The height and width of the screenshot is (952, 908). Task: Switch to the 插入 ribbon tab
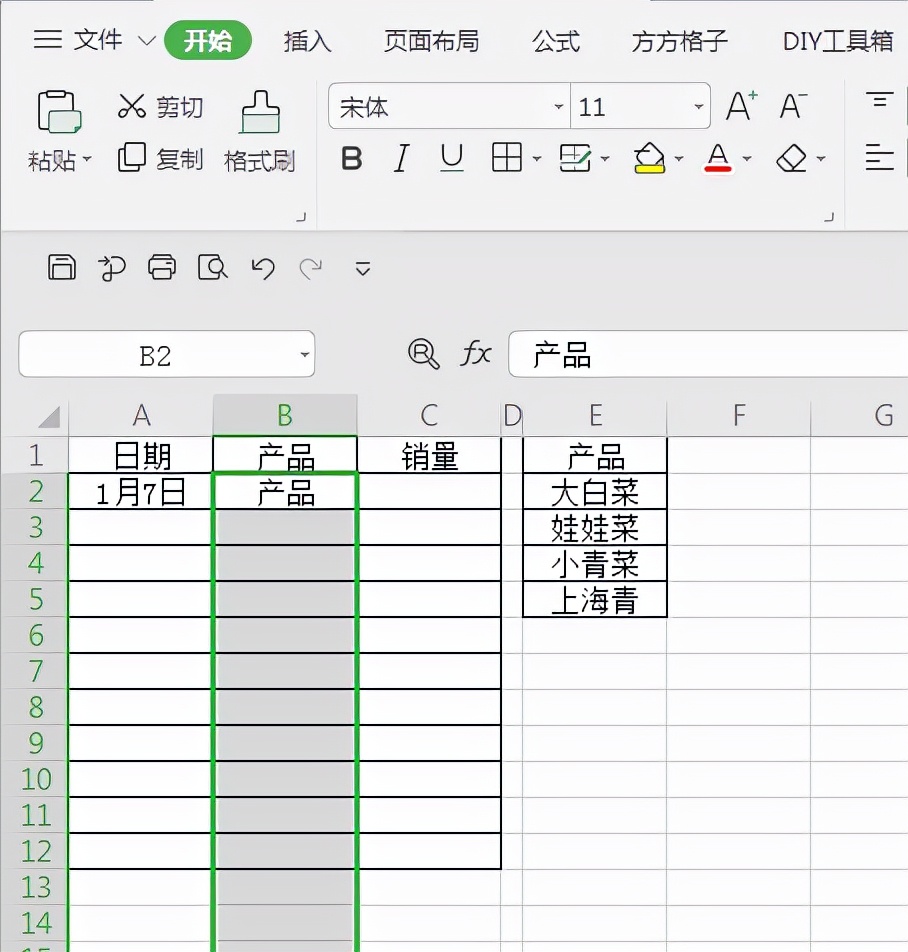pos(306,42)
